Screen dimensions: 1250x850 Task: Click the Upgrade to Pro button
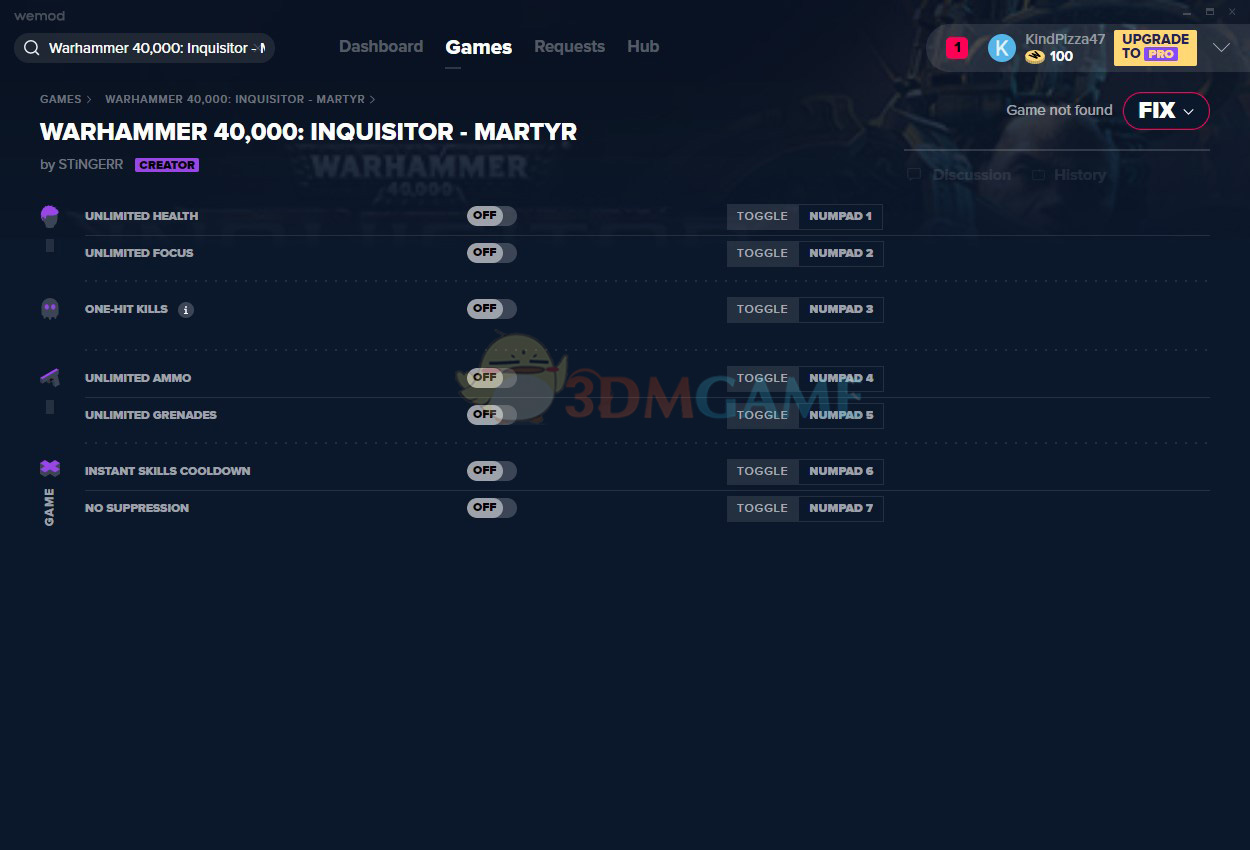[x=1155, y=47]
